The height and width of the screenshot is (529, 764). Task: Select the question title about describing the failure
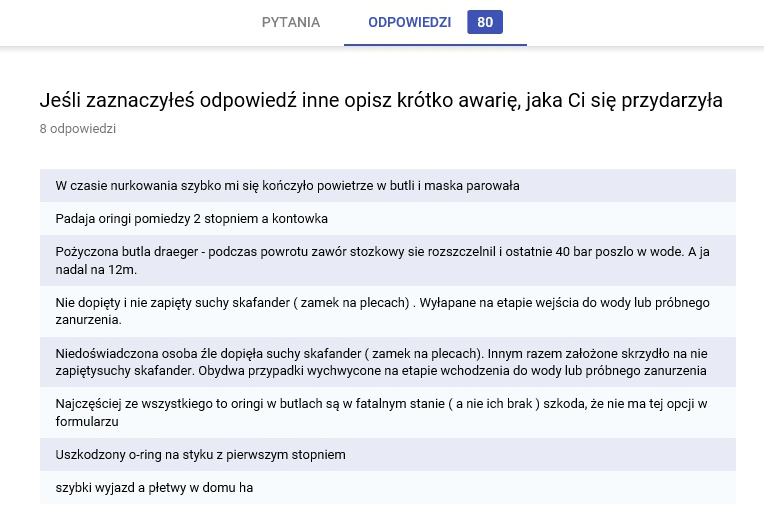381,100
